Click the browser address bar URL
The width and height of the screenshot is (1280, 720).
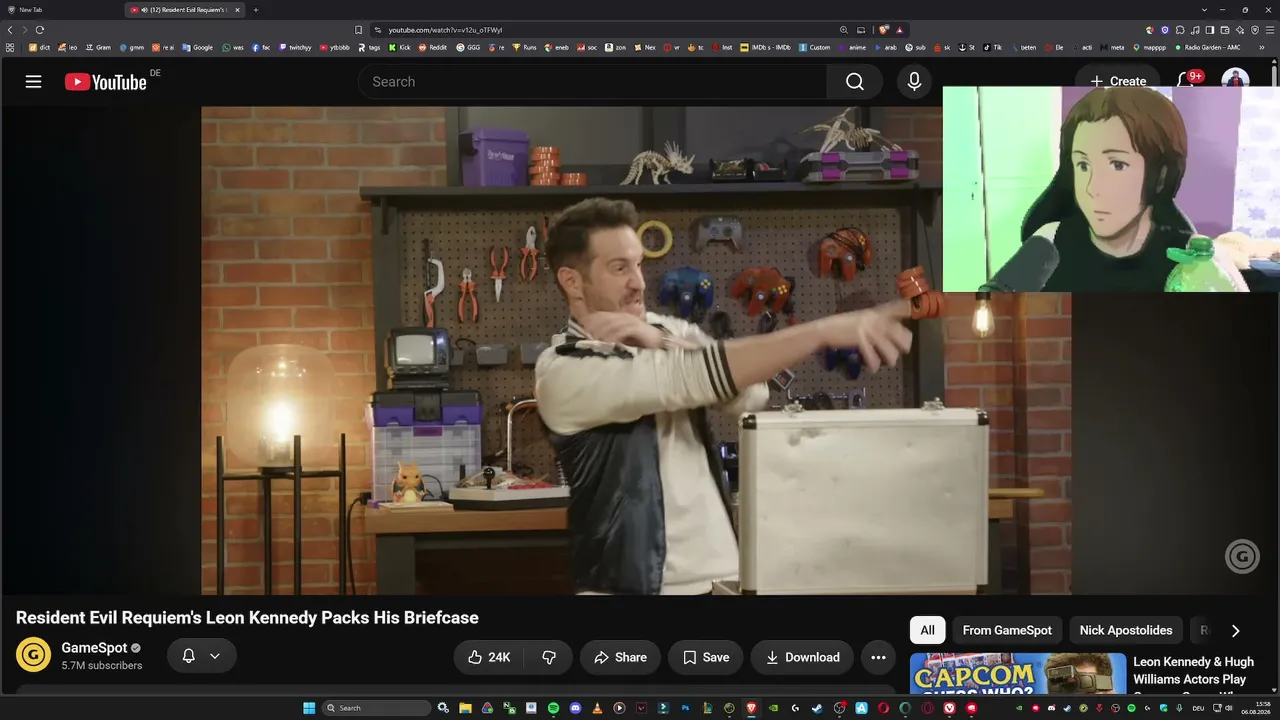pyautogui.click(x=445, y=30)
